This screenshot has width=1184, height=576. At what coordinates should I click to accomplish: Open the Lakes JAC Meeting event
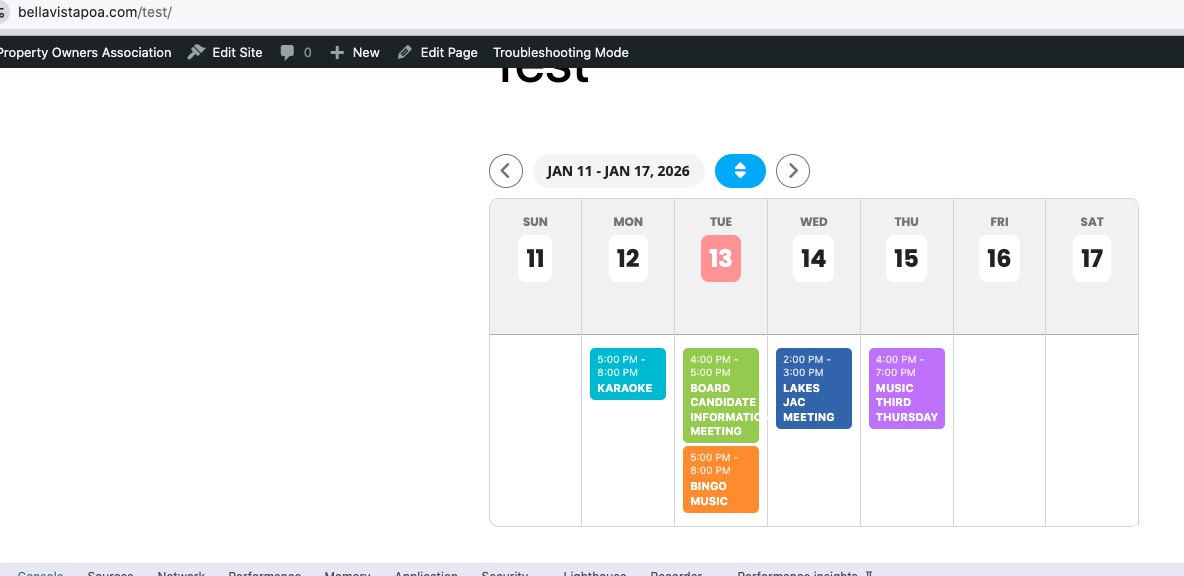(813, 388)
